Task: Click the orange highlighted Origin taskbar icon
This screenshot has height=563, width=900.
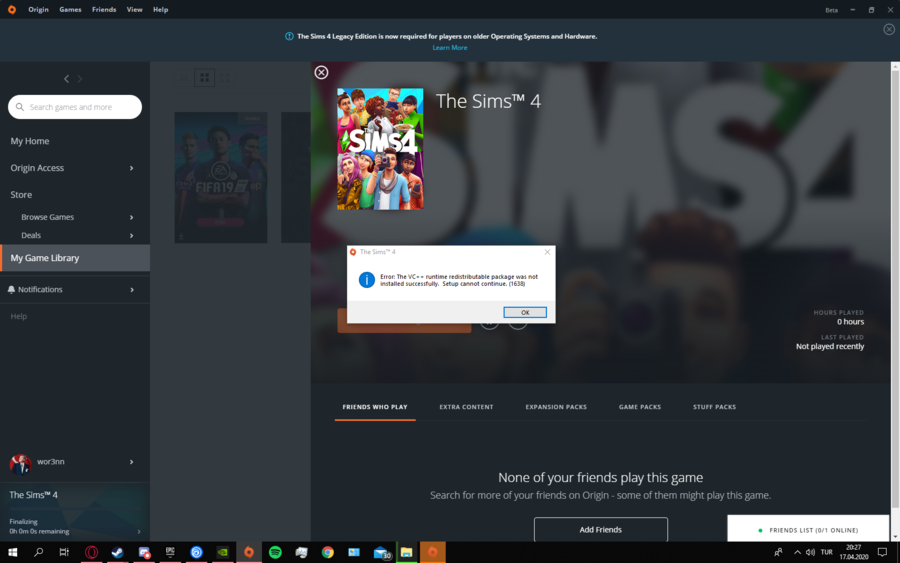Action: 433,552
